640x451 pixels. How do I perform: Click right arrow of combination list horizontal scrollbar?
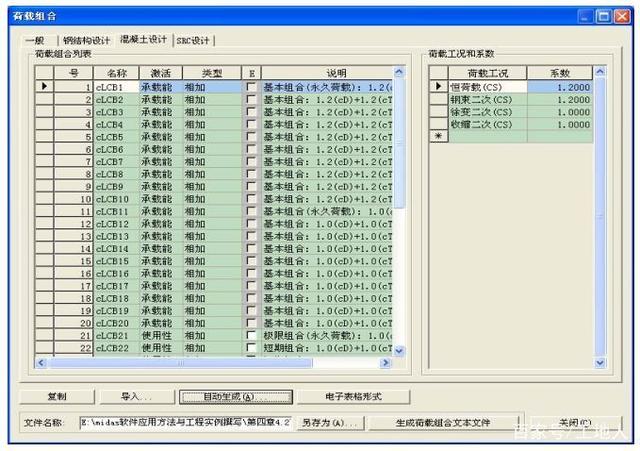[x=385, y=362]
